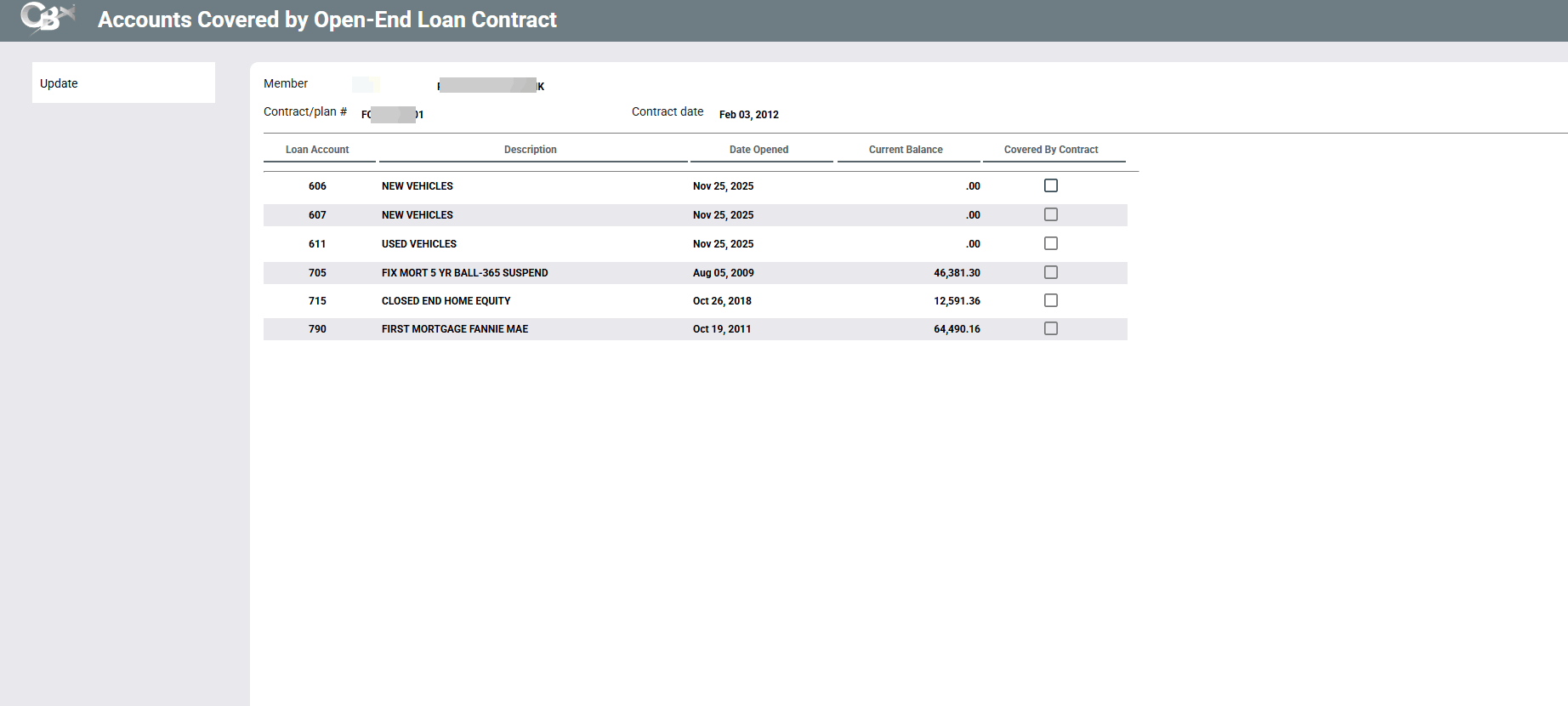Click the 12,591.36 current balance
The height and width of the screenshot is (706, 1568).
tap(957, 301)
